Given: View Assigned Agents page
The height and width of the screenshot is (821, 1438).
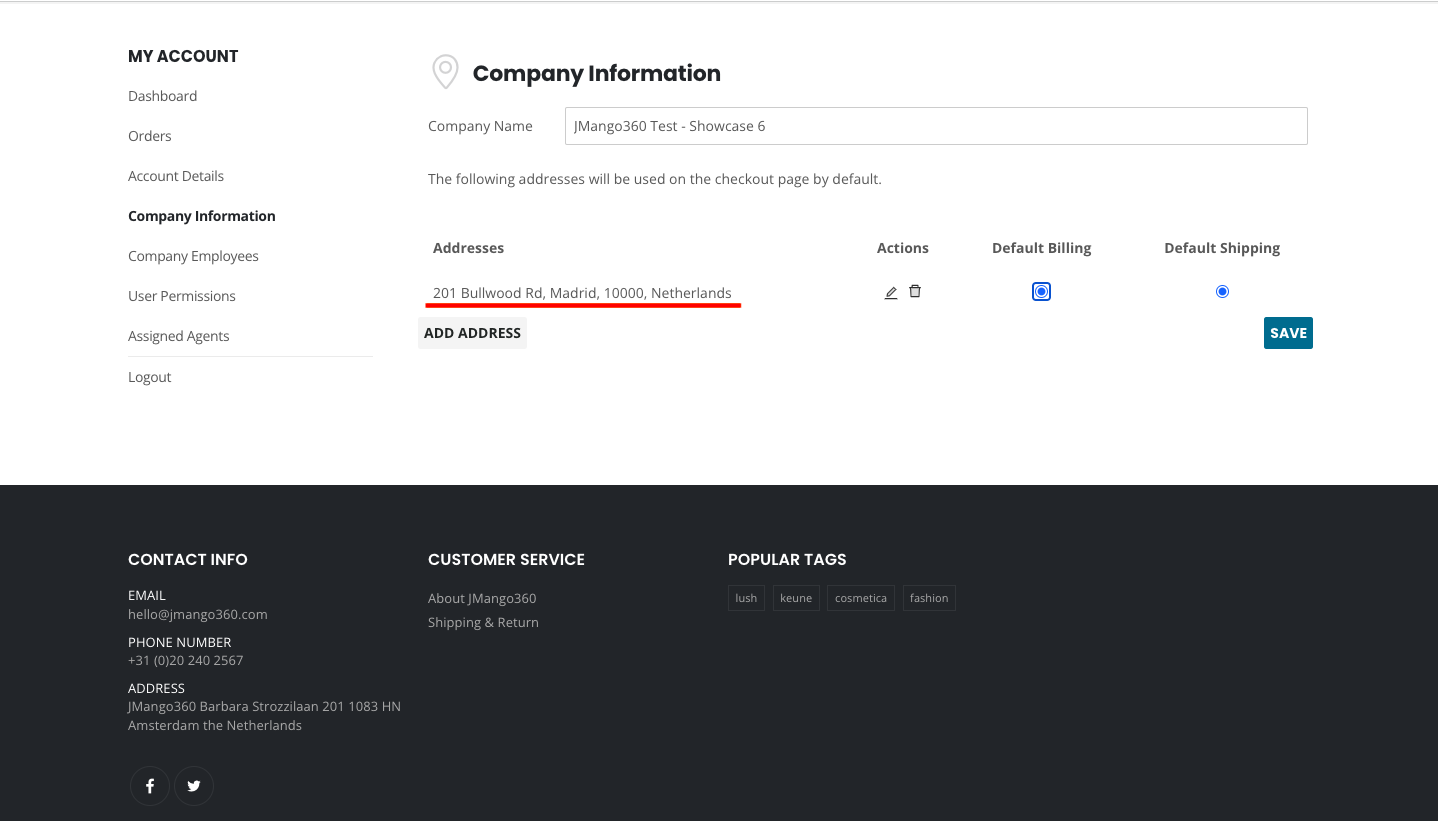Looking at the screenshot, I should pos(179,336).
